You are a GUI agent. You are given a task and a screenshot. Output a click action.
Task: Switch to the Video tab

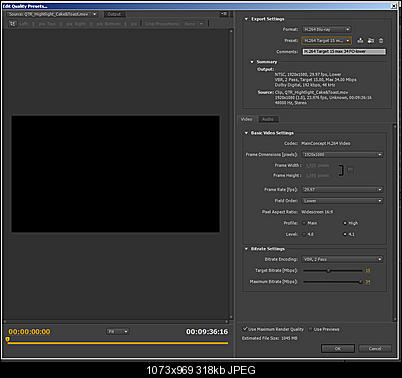tap(247, 119)
